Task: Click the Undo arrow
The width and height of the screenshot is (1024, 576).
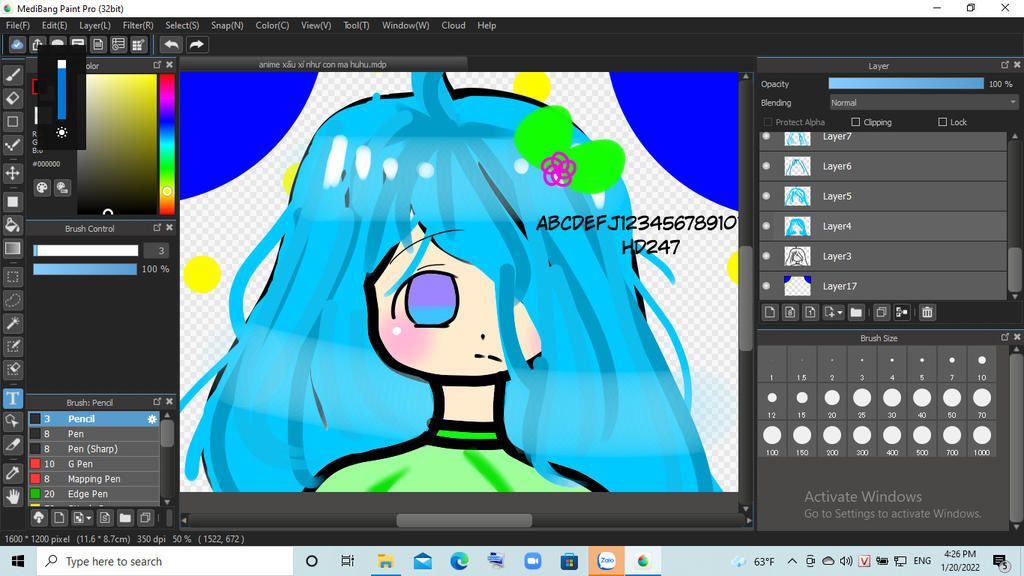Action: pos(171,44)
